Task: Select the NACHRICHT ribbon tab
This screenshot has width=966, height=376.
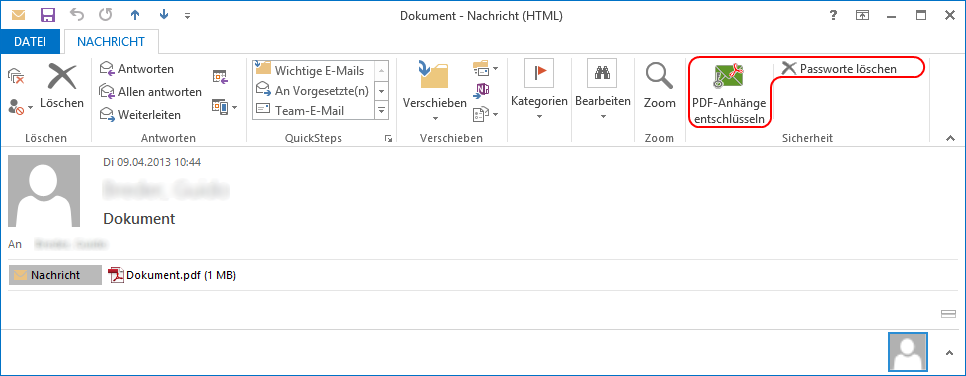Action: click(x=111, y=42)
